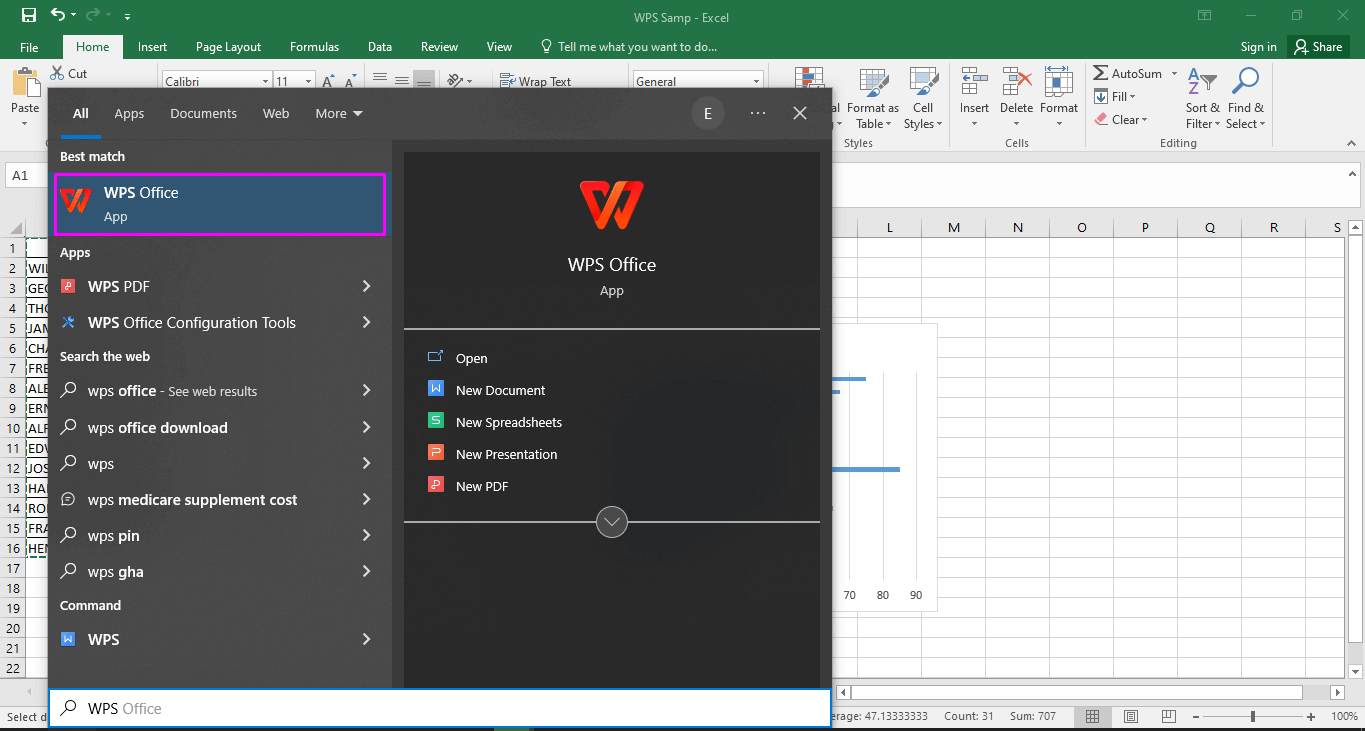This screenshot has width=1365, height=731.
Task: Switch to the Apps filter in search
Action: click(x=129, y=113)
